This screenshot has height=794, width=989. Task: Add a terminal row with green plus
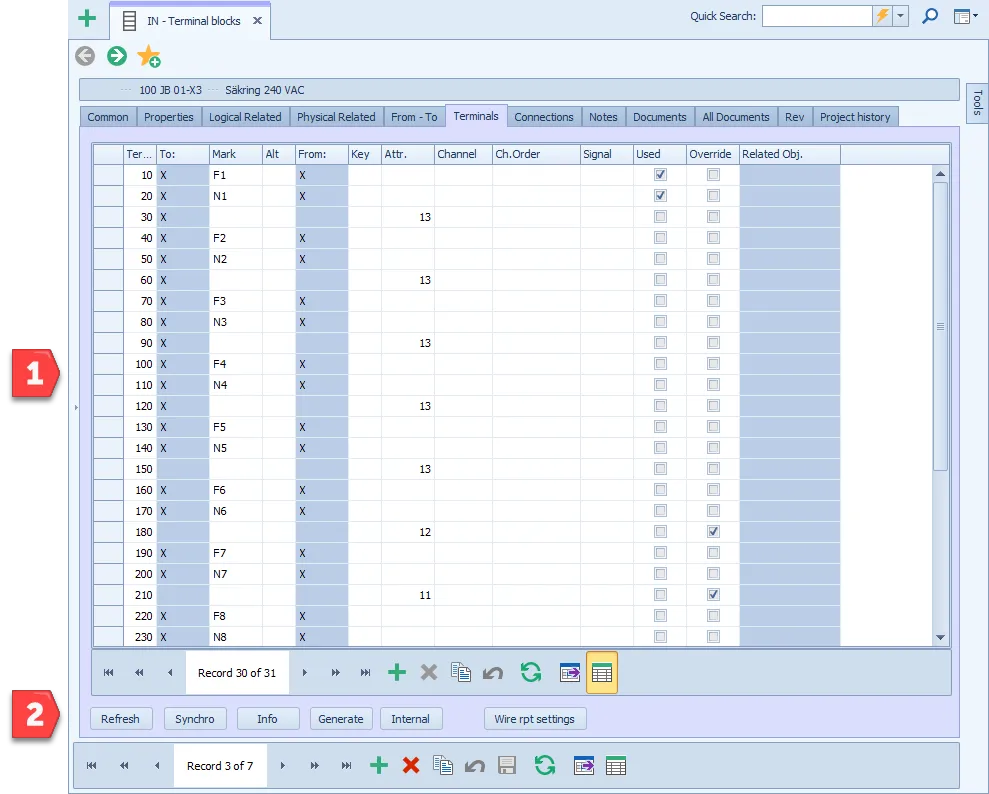397,672
